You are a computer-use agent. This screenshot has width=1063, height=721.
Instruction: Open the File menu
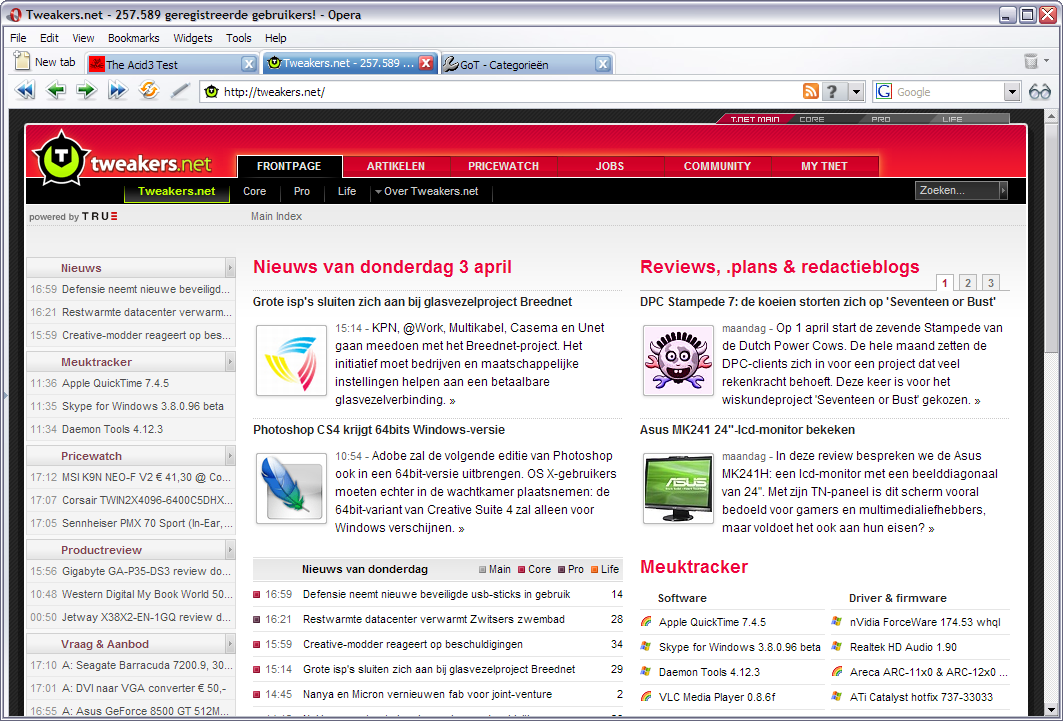(x=18, y=38)
